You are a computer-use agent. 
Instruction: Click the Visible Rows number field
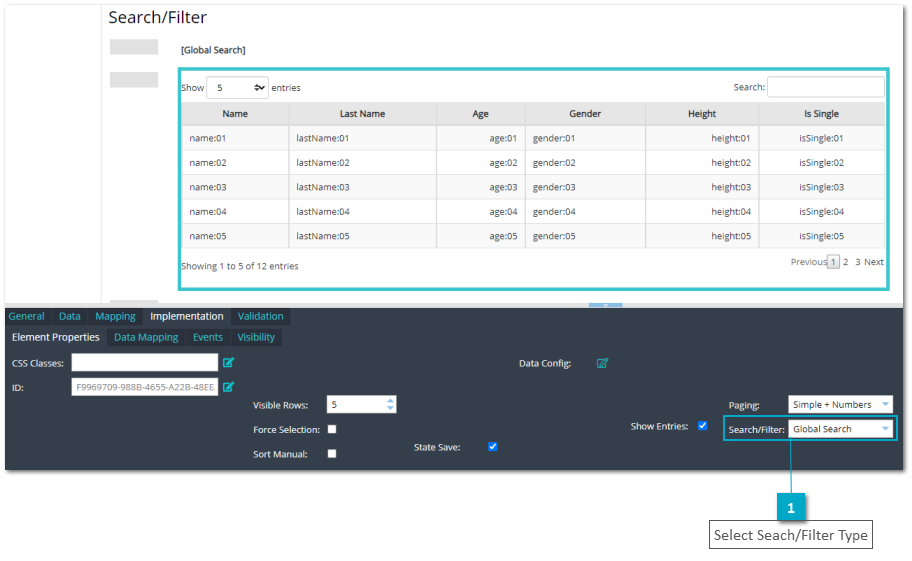pos(361,405)
